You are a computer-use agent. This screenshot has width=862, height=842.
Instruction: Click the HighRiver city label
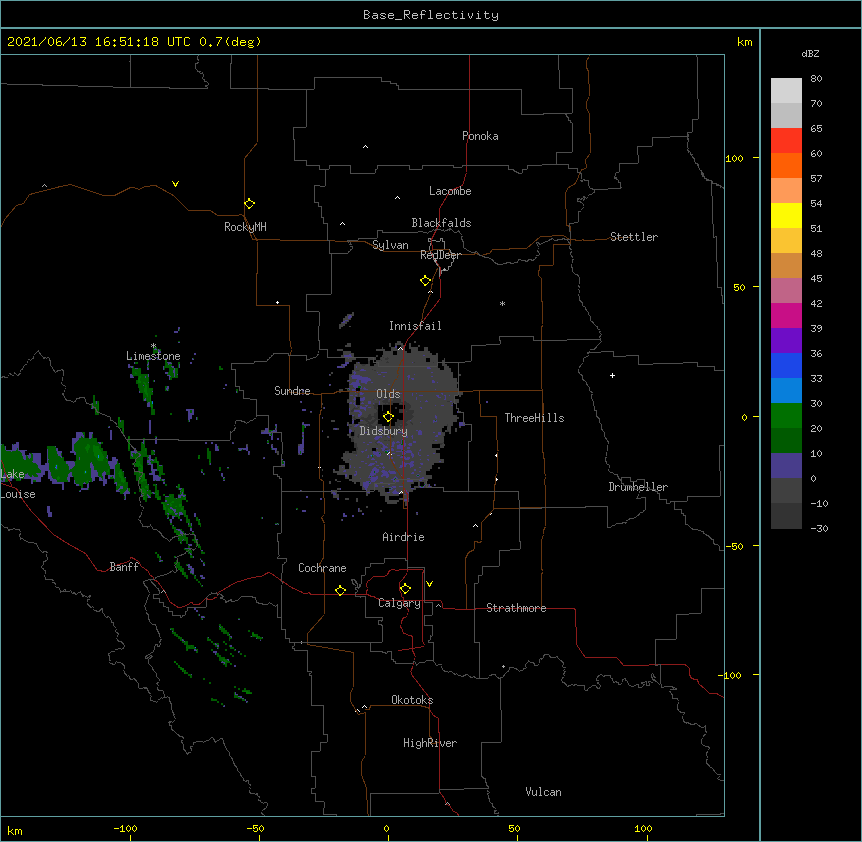point(430,743)
